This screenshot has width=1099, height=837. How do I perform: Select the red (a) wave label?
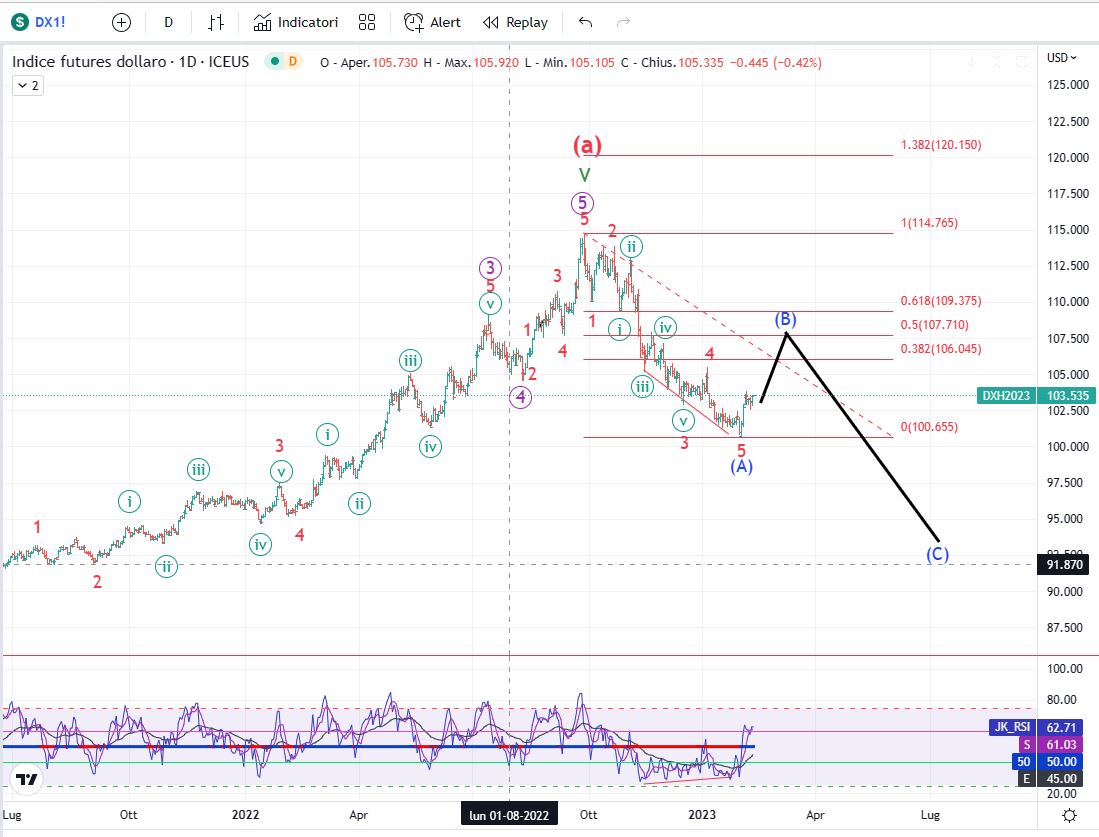coord(587,145)
